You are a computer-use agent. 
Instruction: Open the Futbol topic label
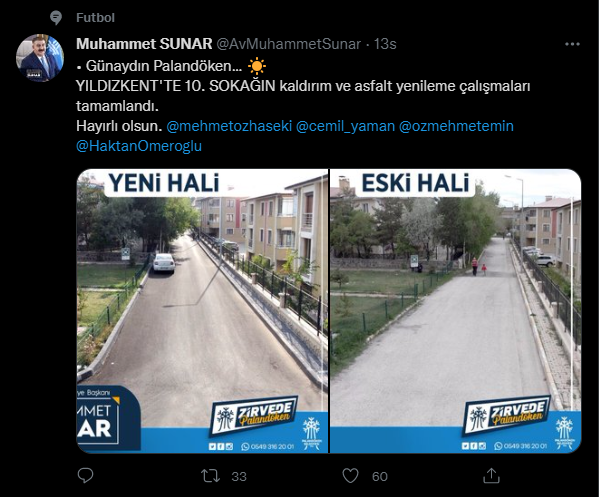(x=95, y=18)
